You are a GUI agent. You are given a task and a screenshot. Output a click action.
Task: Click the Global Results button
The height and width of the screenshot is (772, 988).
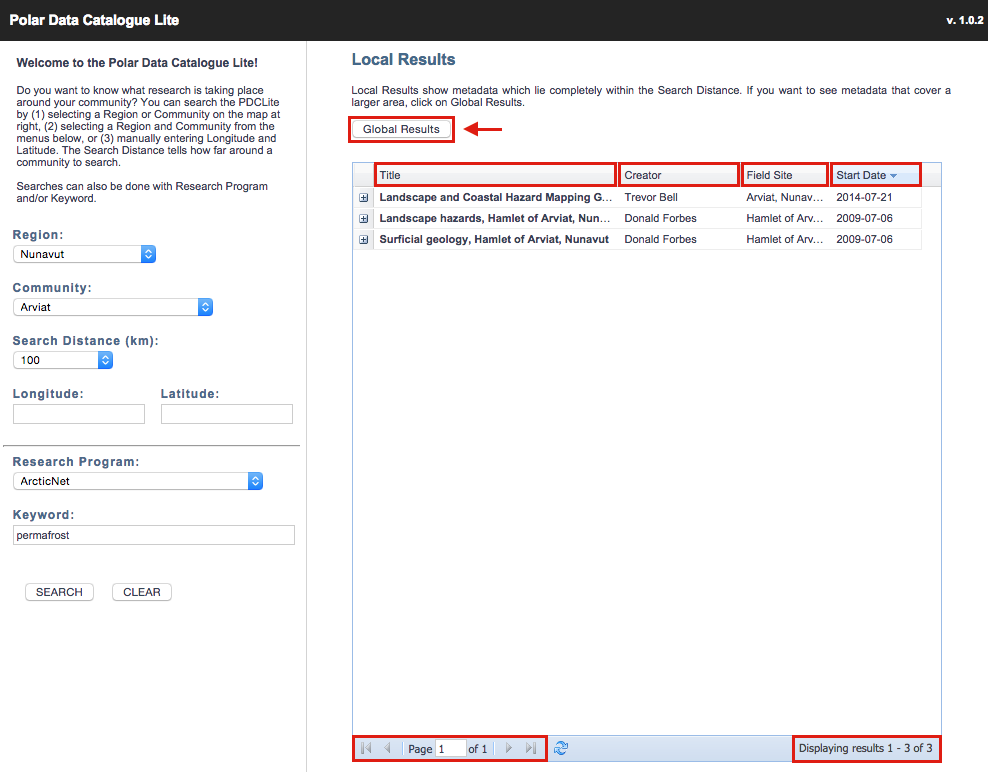tap(401, 129)
